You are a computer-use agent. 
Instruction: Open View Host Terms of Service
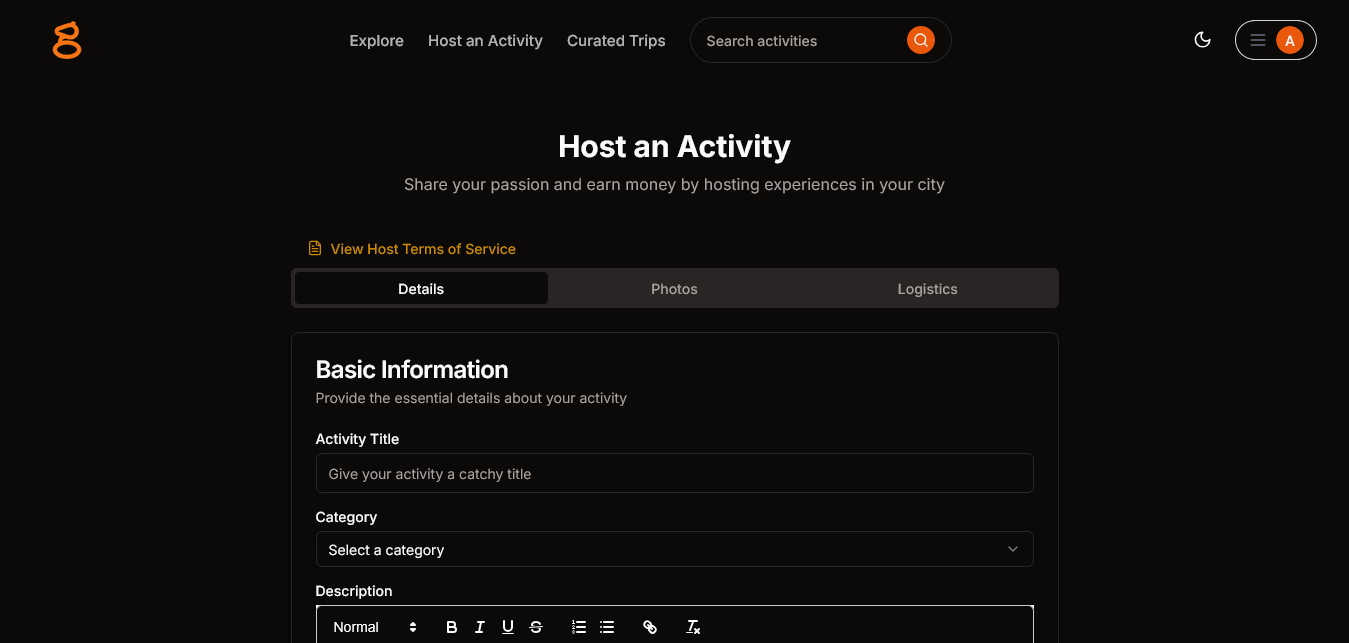[423, 248]
